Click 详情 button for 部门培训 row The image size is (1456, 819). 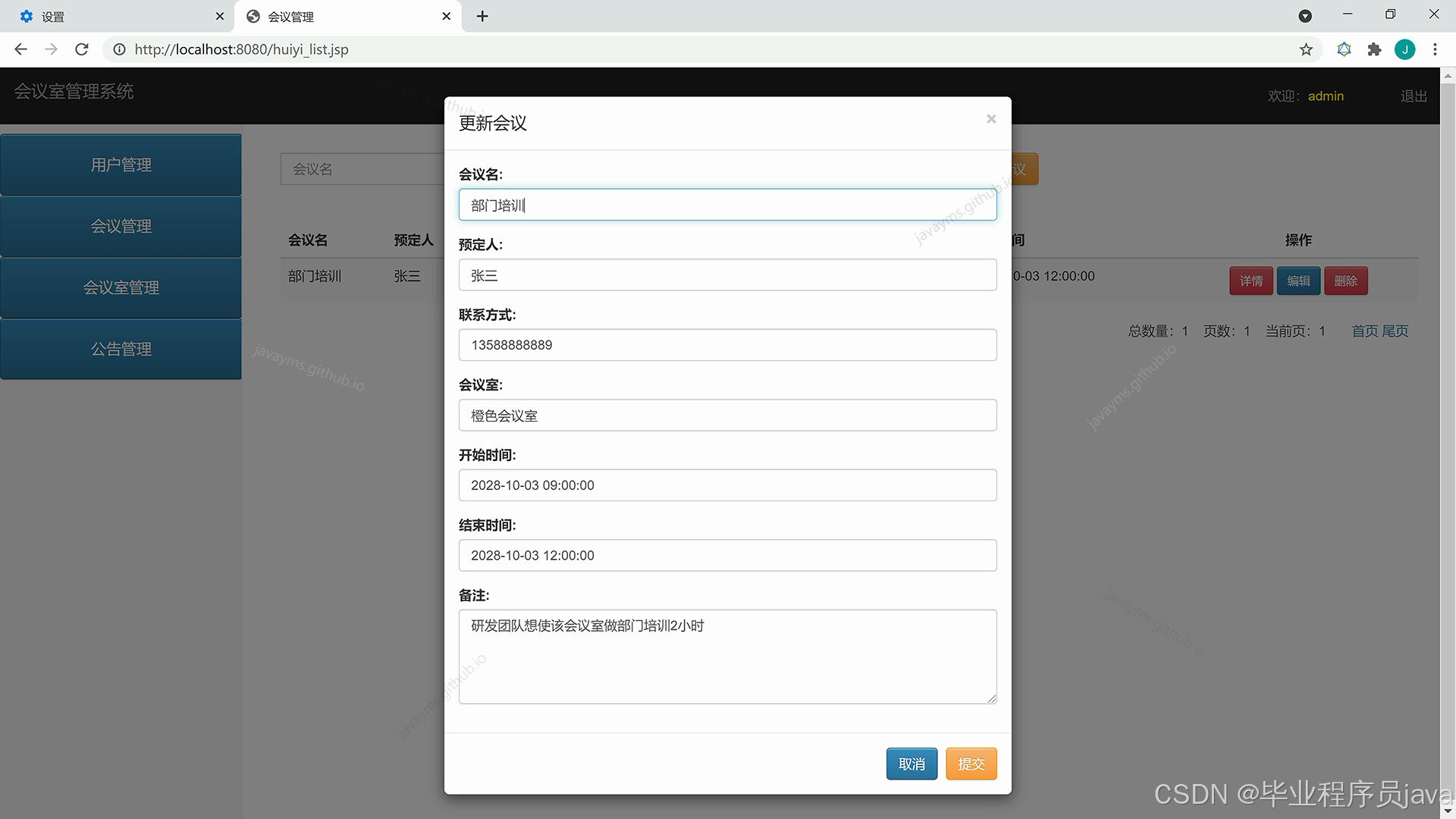click(x=1251, y=281)
